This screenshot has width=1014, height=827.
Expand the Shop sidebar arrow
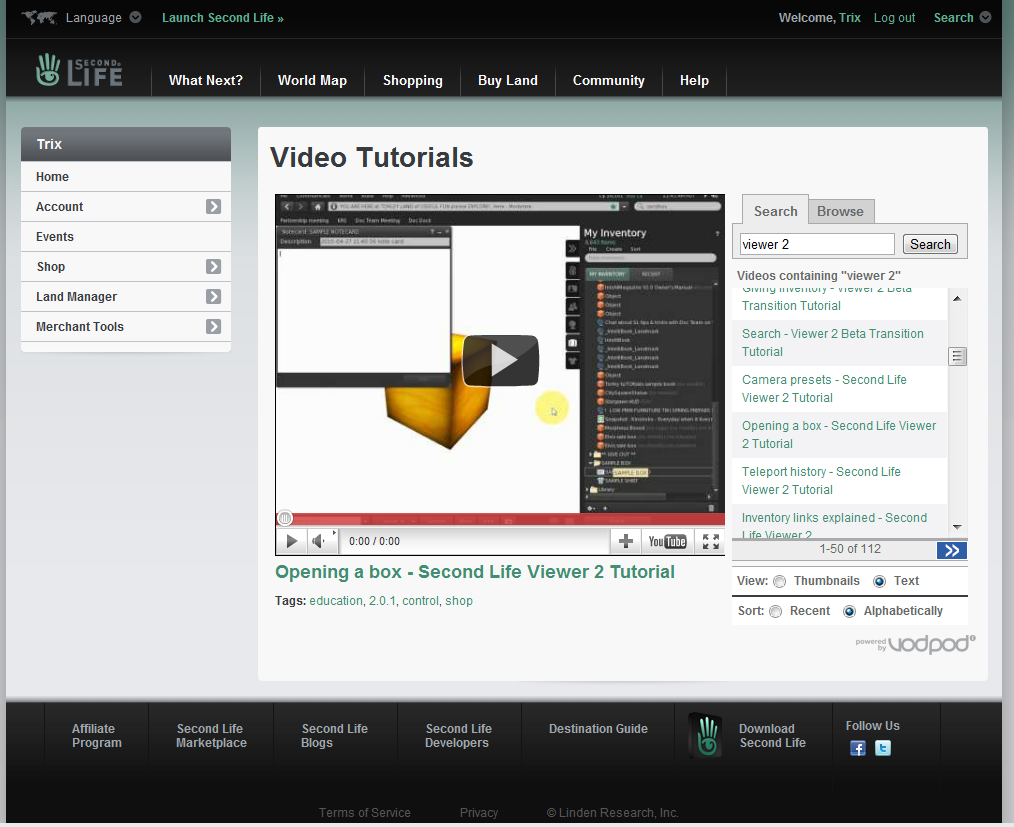tap(213, 266)
